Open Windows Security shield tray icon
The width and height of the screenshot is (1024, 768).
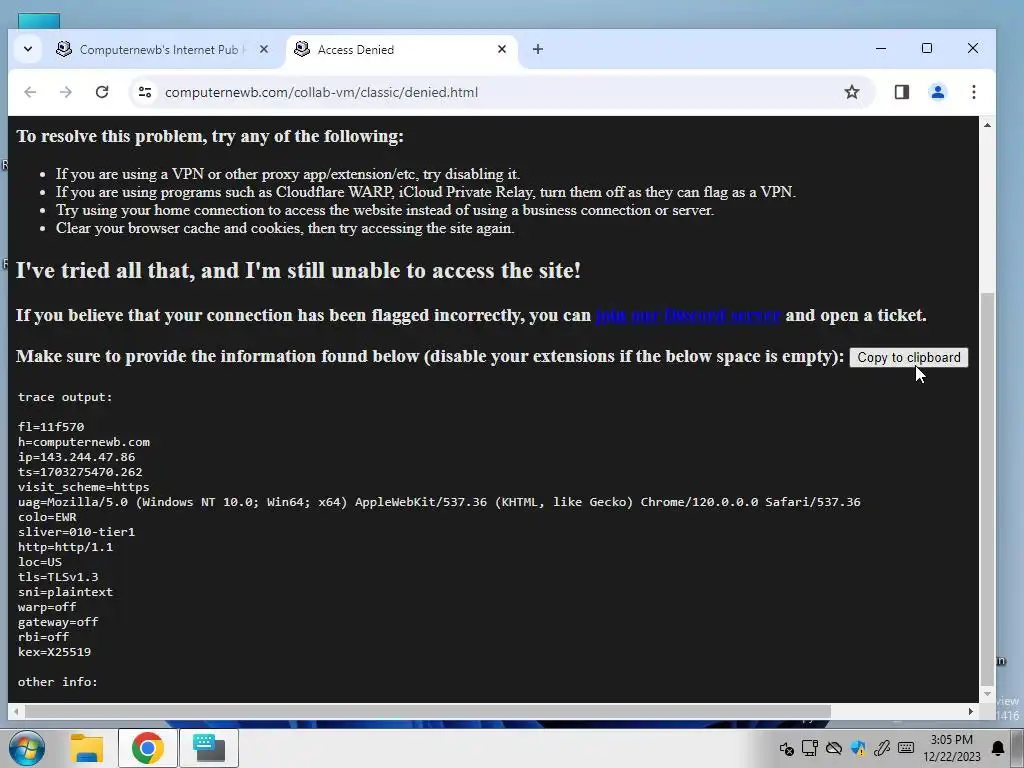[858, 748]
